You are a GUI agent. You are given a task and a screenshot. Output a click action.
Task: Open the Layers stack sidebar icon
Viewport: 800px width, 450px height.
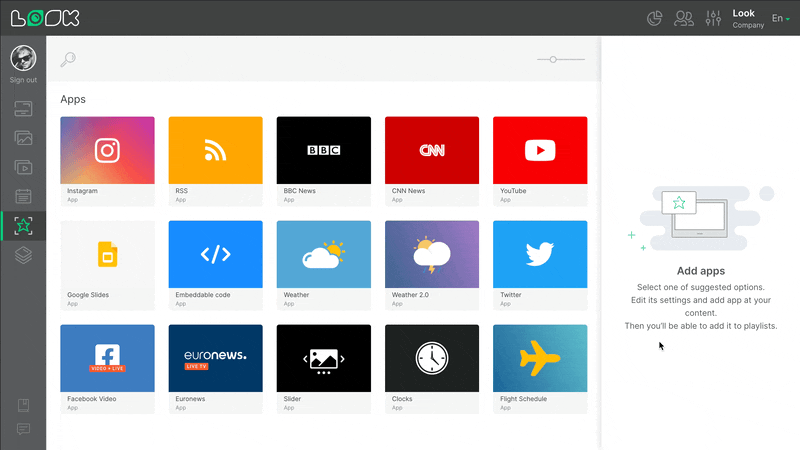(23, 255)
